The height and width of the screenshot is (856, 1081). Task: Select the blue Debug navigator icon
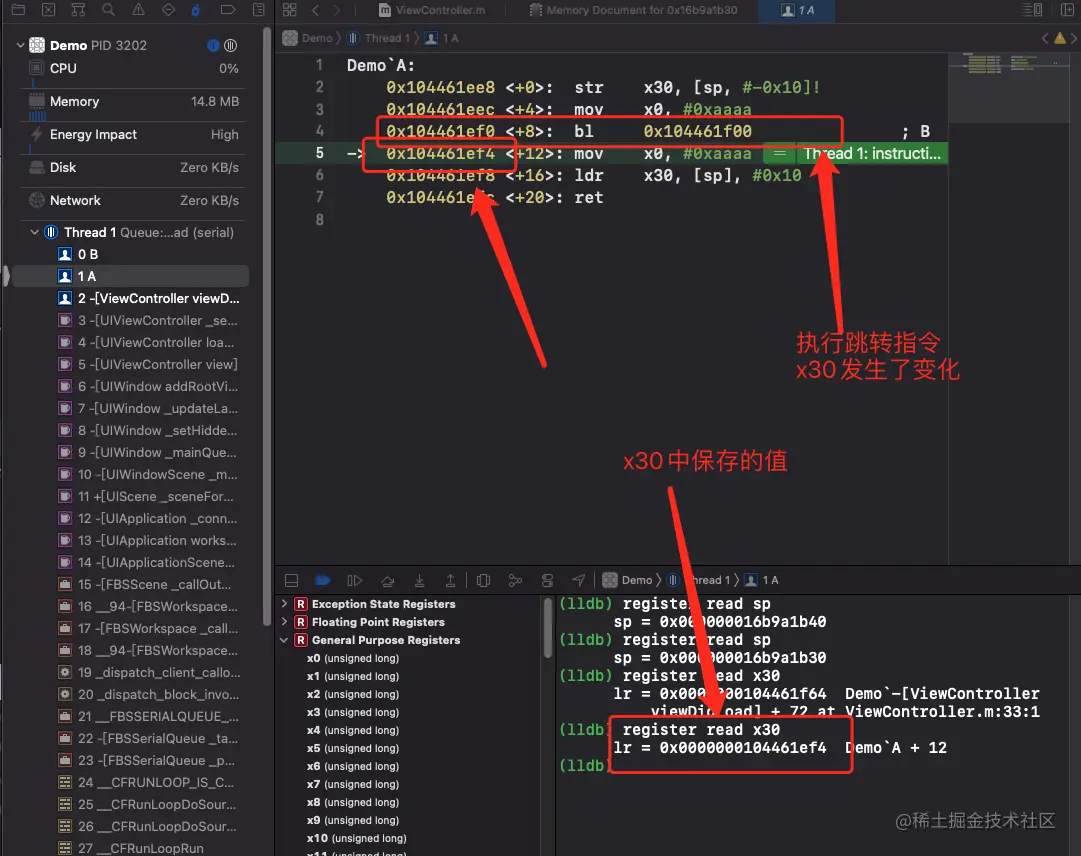(196, 10)
